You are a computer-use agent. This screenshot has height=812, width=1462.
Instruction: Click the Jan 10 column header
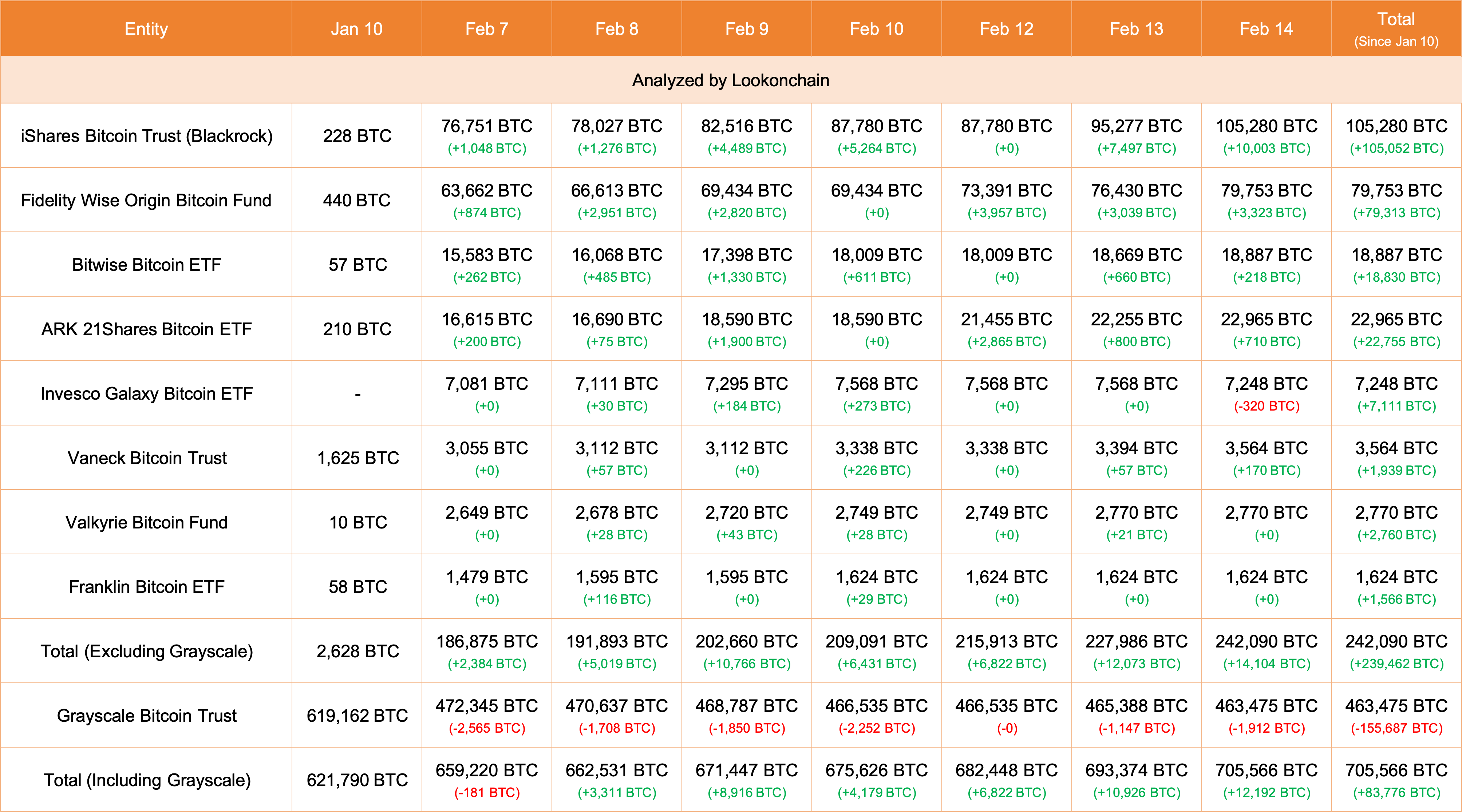click(x=356, y=29)
